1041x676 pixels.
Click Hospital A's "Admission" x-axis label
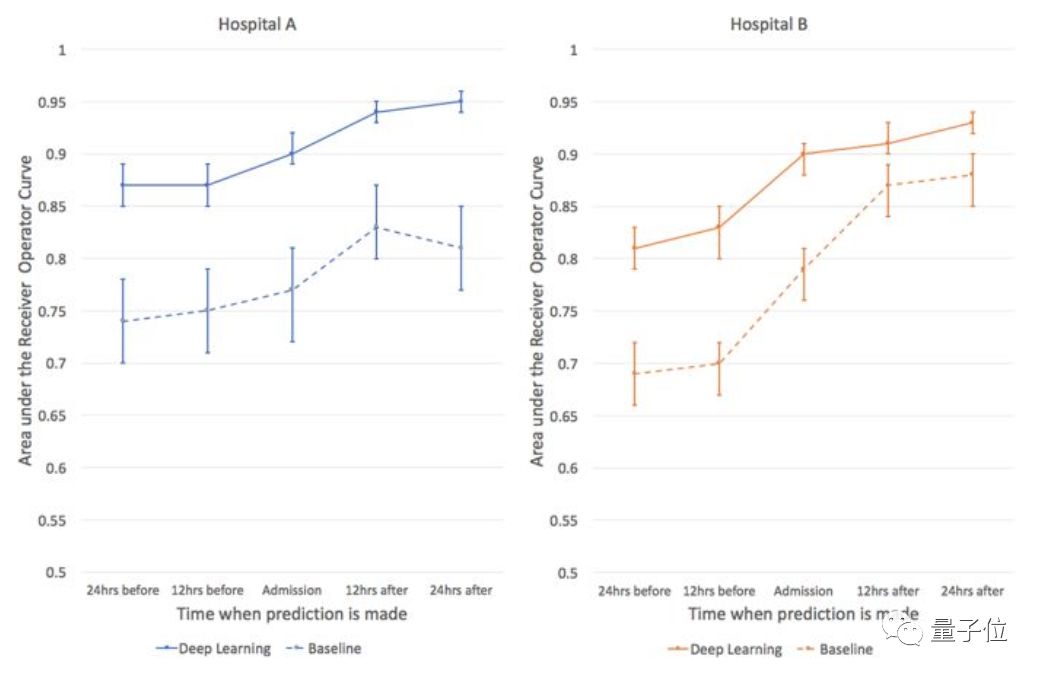(292, 590)
